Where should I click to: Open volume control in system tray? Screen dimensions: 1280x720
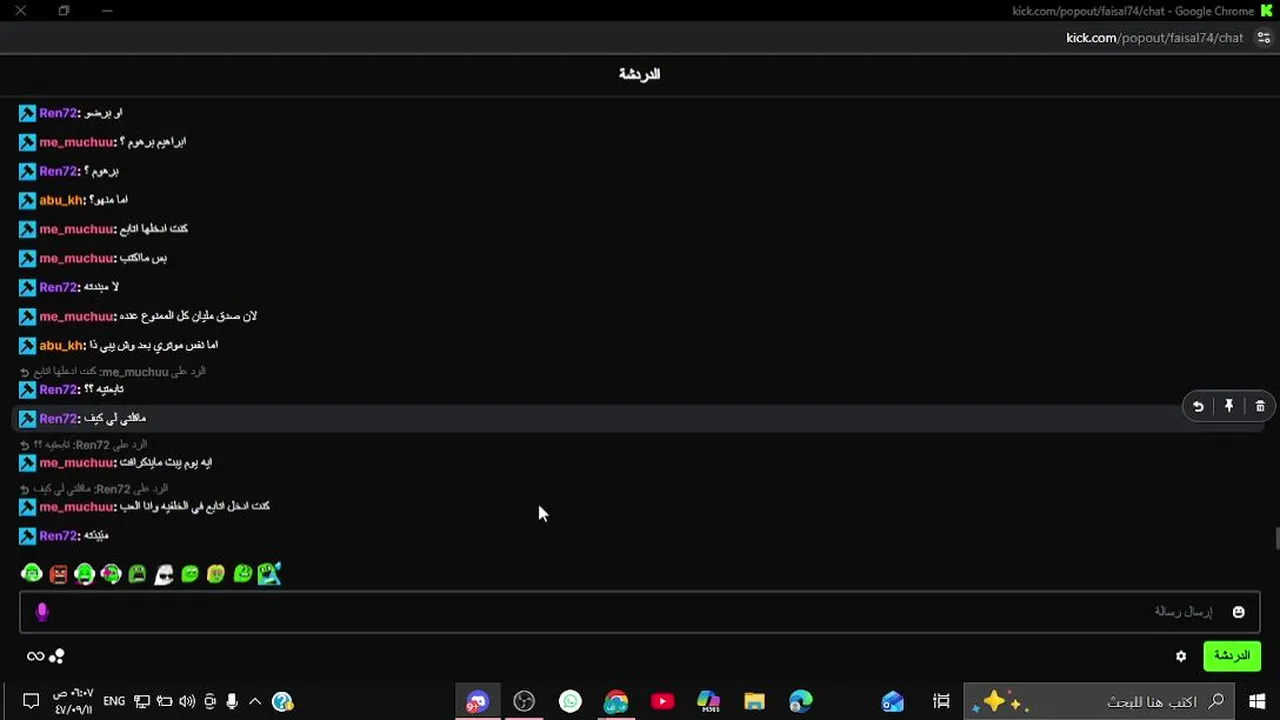click(187, 701)
